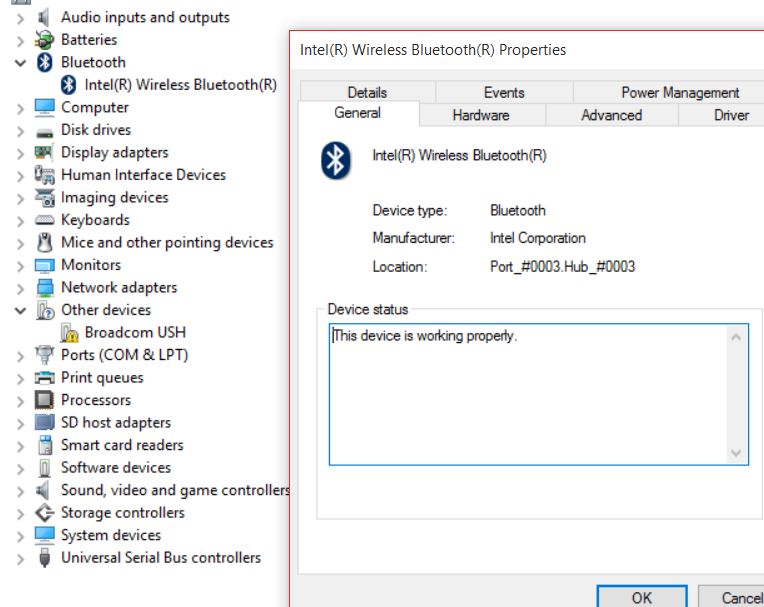The height and width of the screenshot is (607, 764).
Task: Click the Mice and other pointing devices icon
Action: coord(44,242)
